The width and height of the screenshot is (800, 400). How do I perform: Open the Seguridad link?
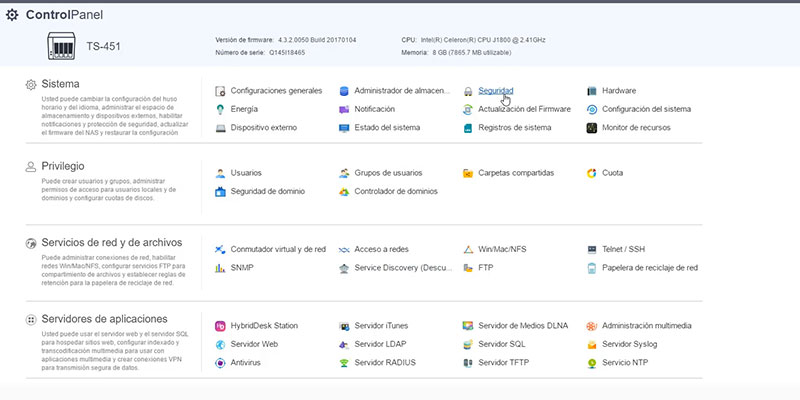pyautogui.click(x=495, y=91)
